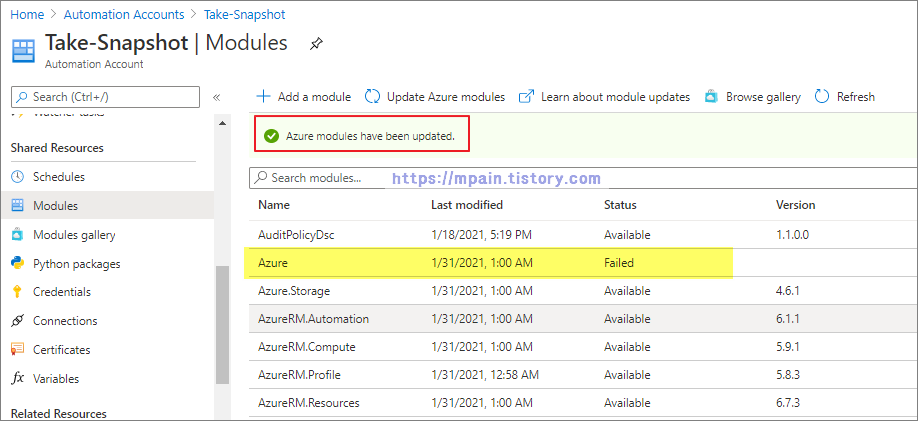This screenshot has width=918, height=421.
Task: Click the Modules icon in sidebar
Action: [x=18, y=206]
